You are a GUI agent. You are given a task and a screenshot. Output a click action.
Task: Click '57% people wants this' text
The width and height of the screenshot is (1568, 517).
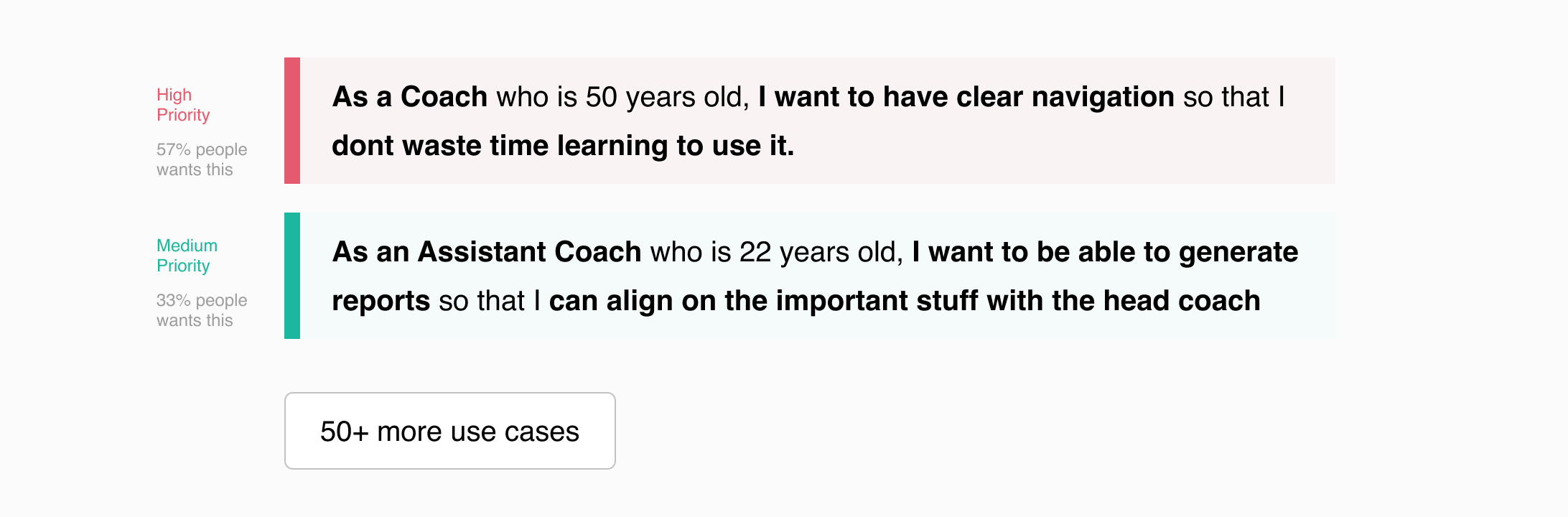click(x=202, y=159)
